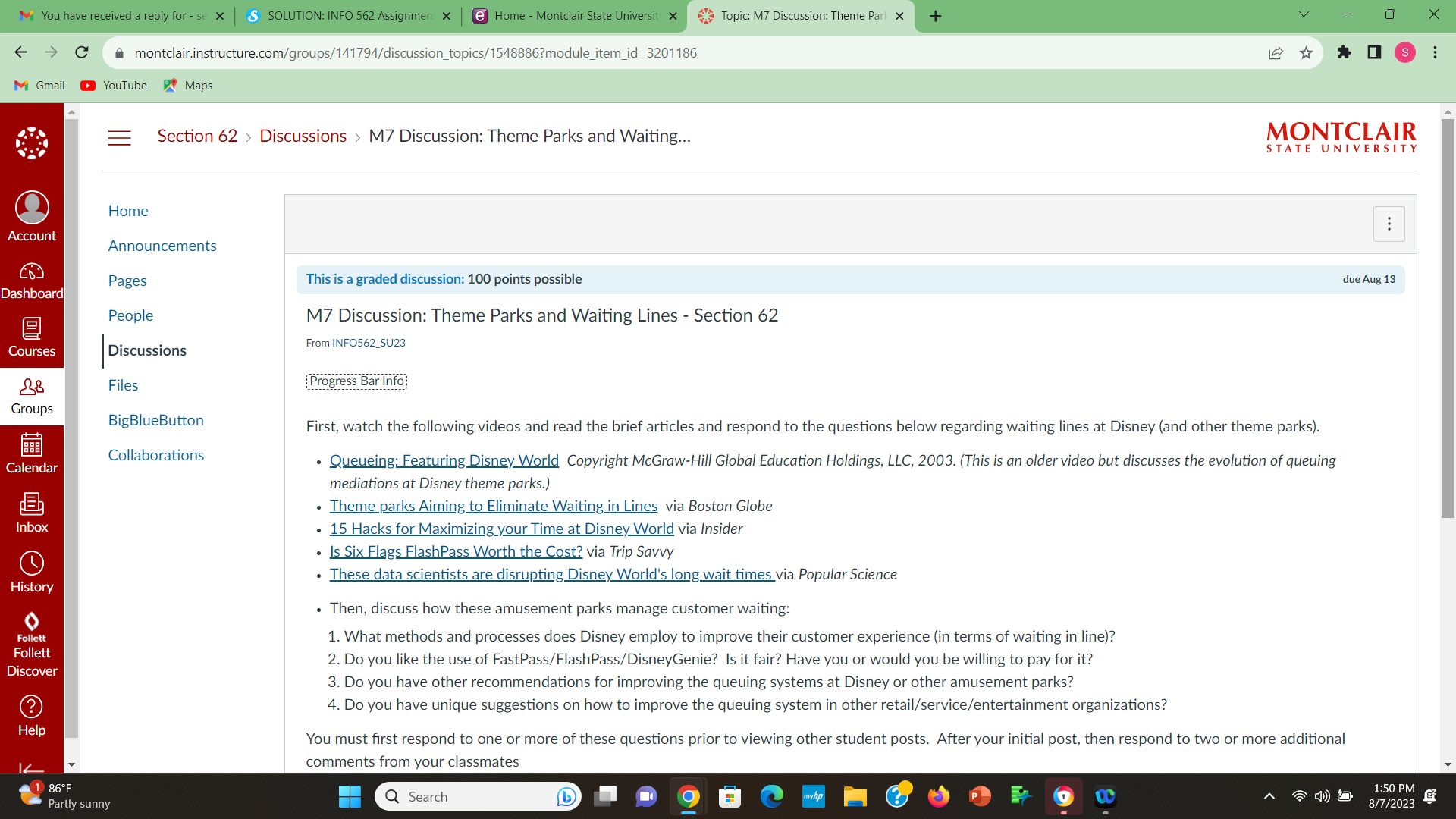
Task: Open Queueing: Featuring Disney World link
Action: [444, 460]
